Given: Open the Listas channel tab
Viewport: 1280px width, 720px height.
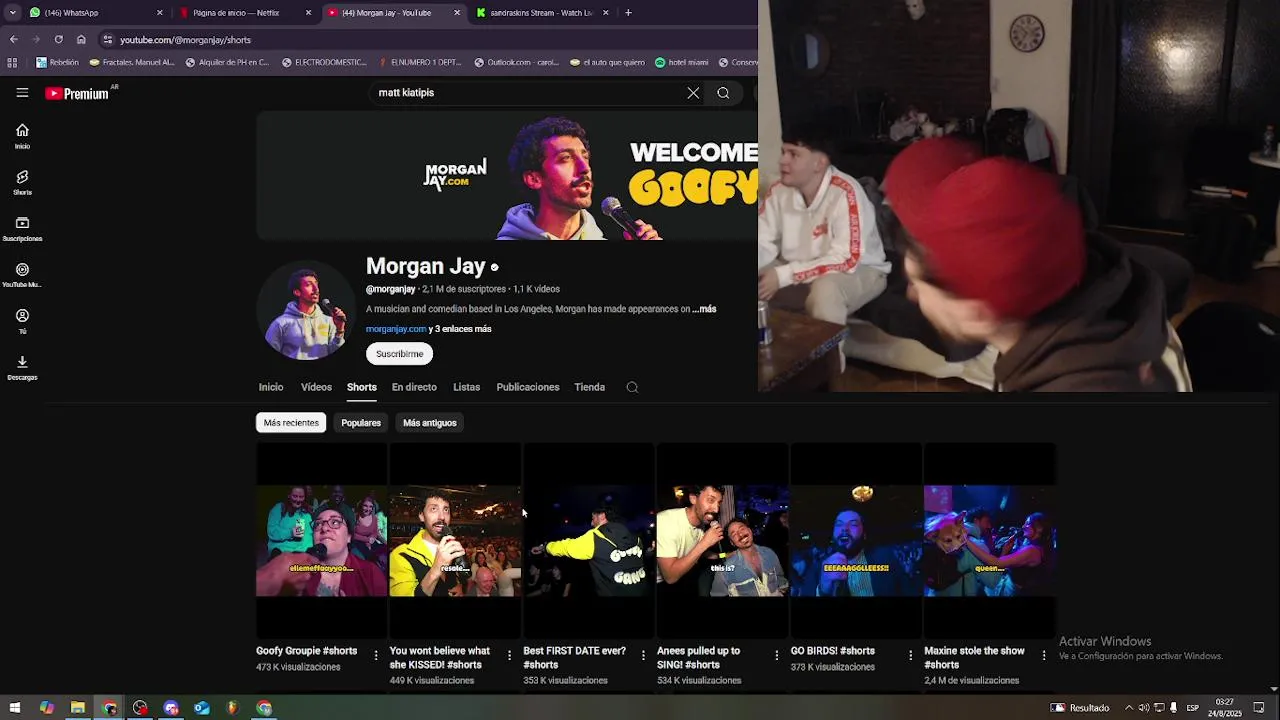Looking at the screenshot, I should click(466, 387).
